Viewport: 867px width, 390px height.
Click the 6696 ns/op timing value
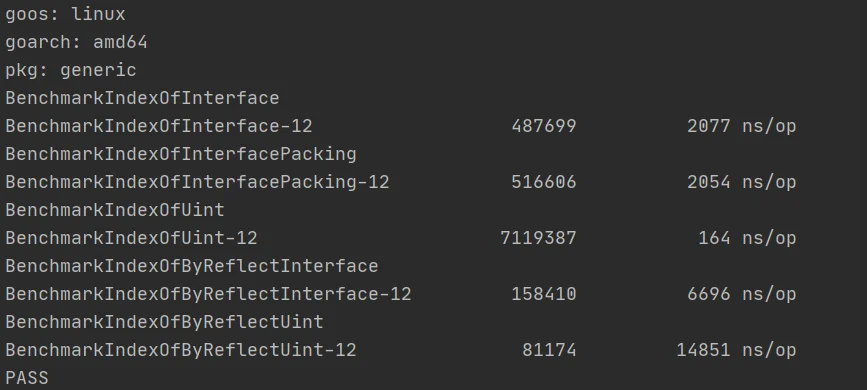click(741, 294)
